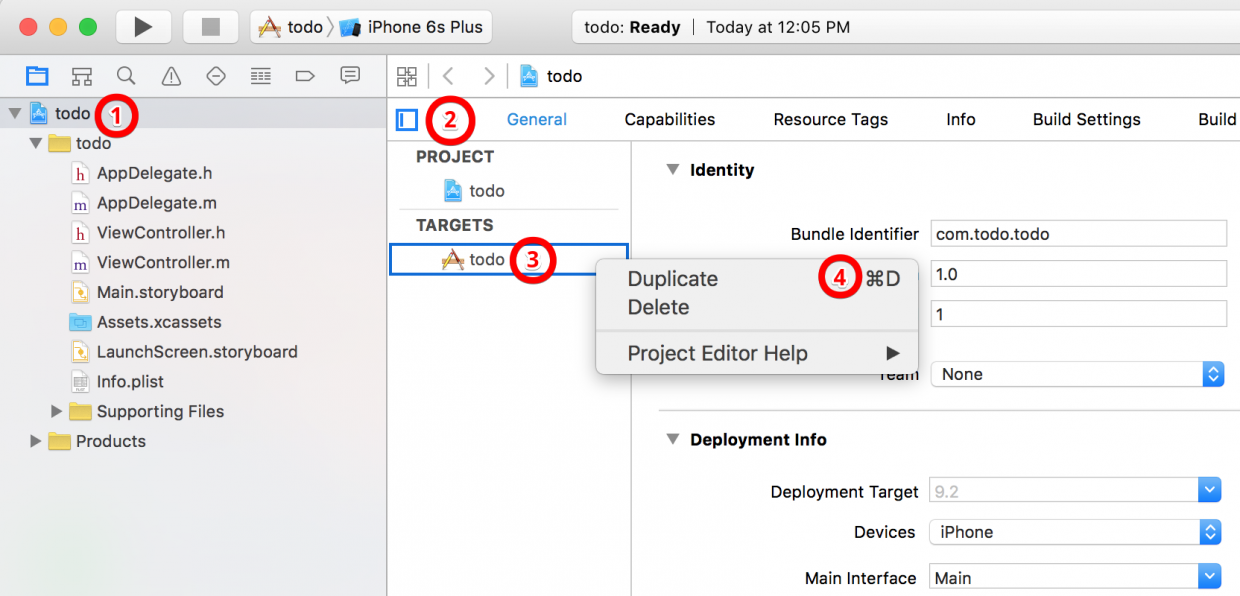
Task: Click the Bundle Identifier text field
Action: click(x=1077, y=234)
